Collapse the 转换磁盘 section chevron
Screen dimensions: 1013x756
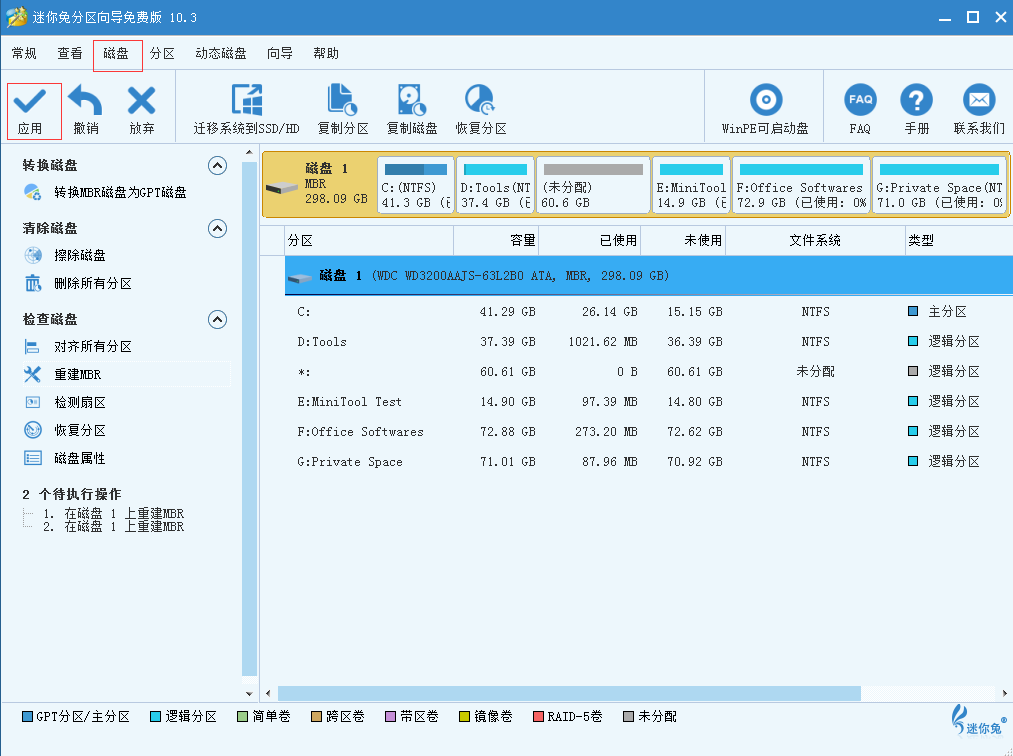click(218, 166)
